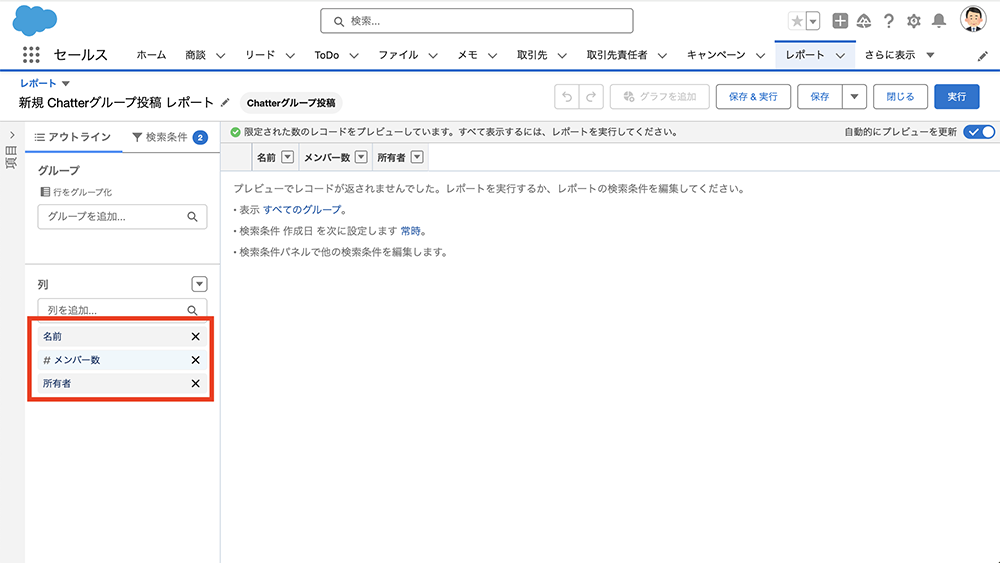Click the blue 実行 button
Image resolution: width=1000 pixels, height=563 pixels.
click(956, 97)
